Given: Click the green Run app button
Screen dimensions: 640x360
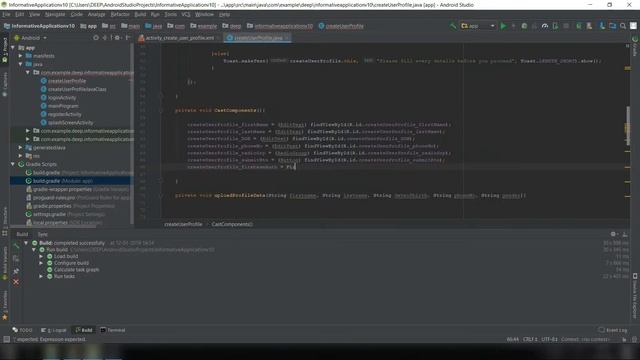Looking at the screenshot, I should [x=503, y=26].
